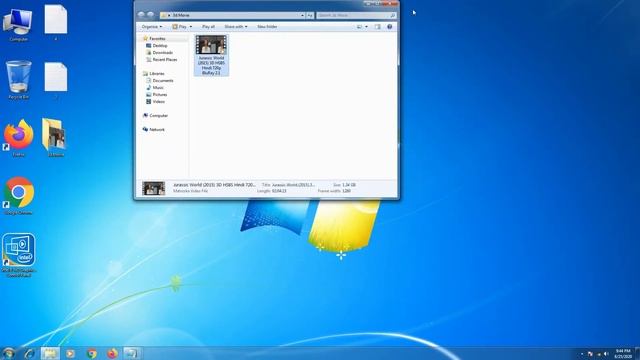Open the volume control in the system tray

[606, 354]
